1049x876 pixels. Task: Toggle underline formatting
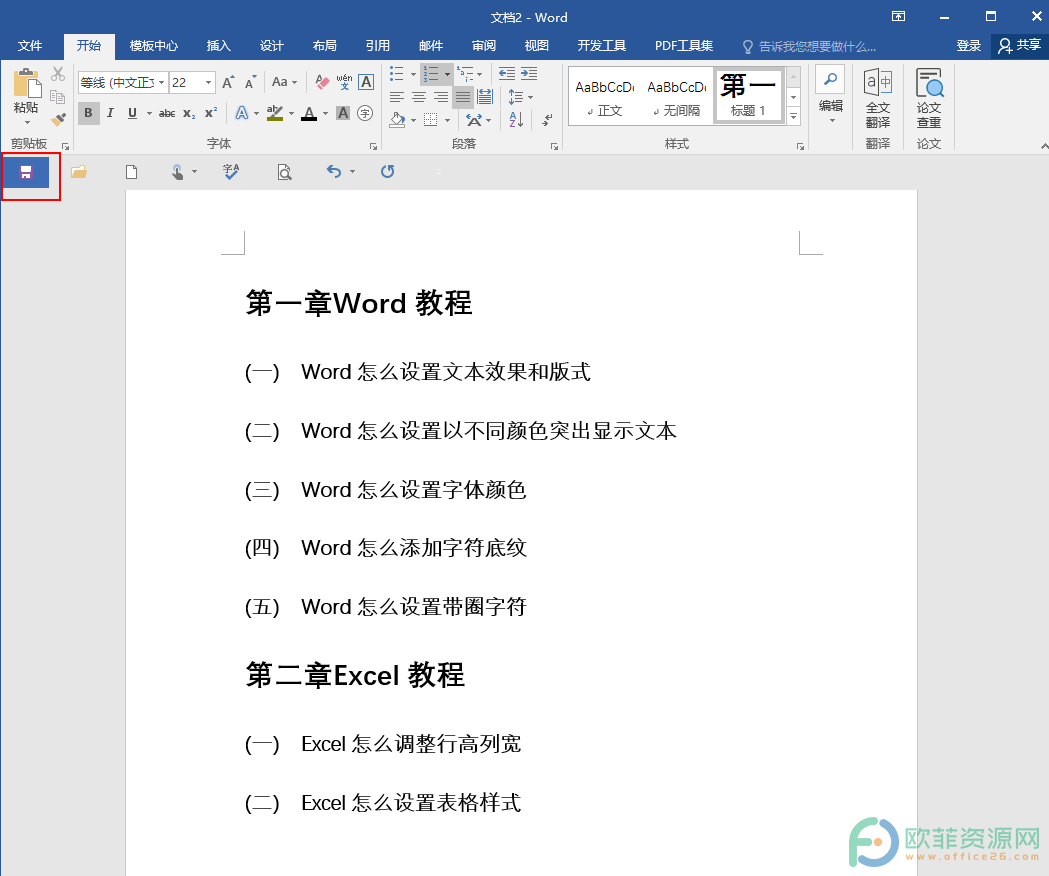click(132, 113)
